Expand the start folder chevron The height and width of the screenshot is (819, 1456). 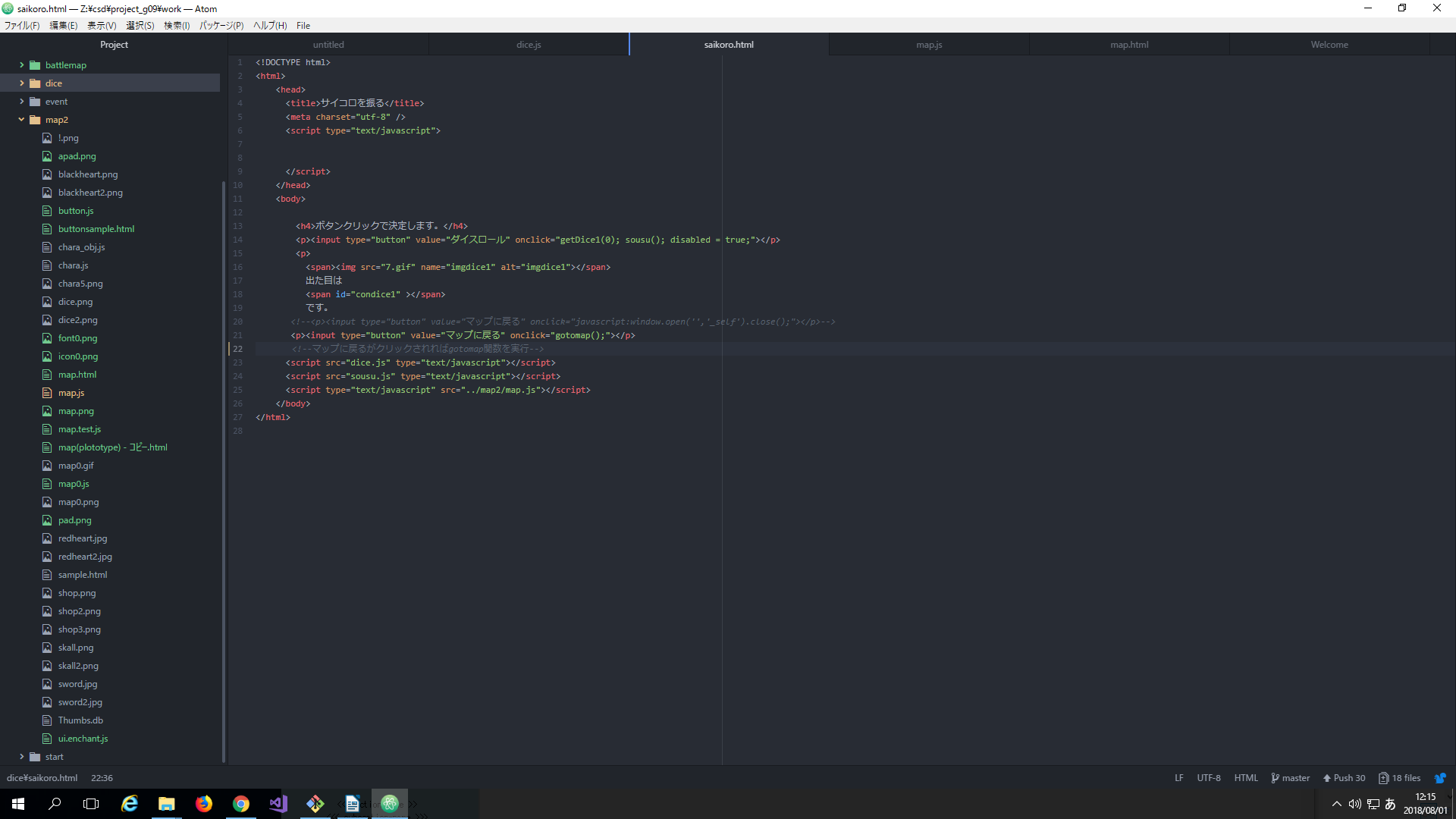[x=21, y=757]
